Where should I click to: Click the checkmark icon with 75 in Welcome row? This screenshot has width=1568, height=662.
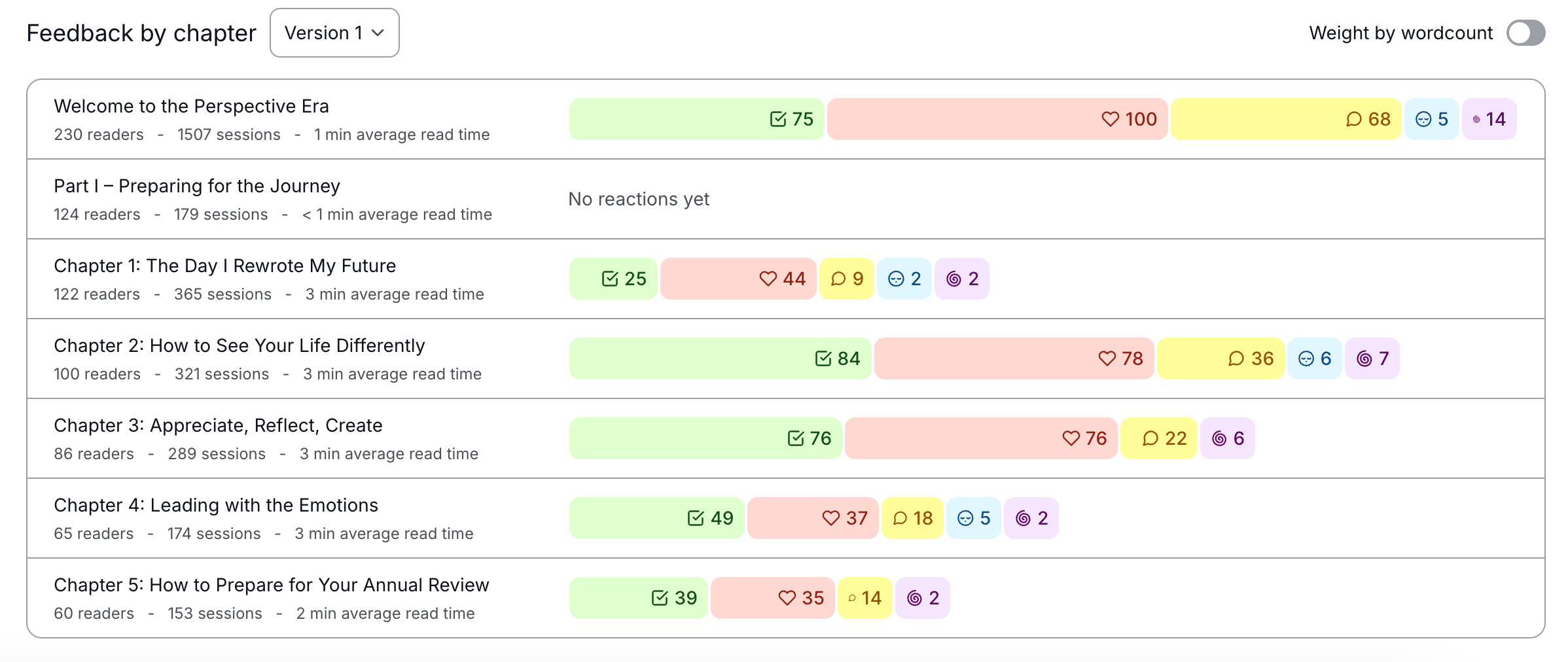[x=777, y=119]
